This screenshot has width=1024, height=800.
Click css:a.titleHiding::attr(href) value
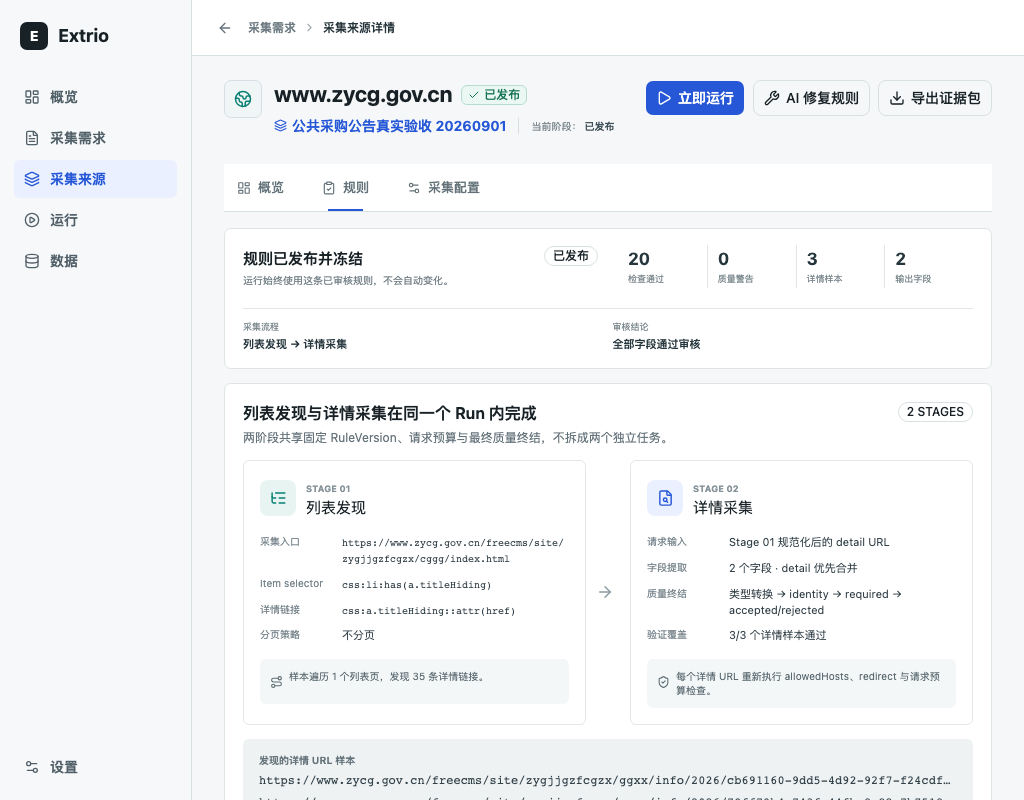click(x=429, y=611)
